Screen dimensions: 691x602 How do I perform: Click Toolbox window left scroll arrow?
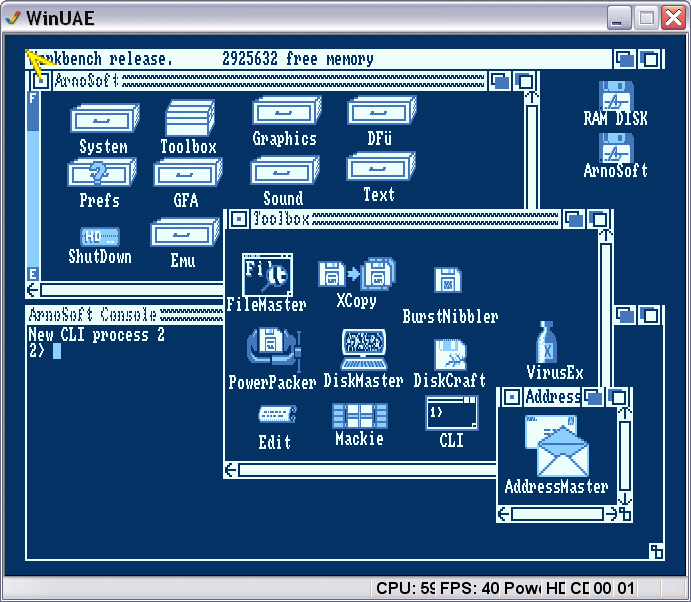point(230,470)
